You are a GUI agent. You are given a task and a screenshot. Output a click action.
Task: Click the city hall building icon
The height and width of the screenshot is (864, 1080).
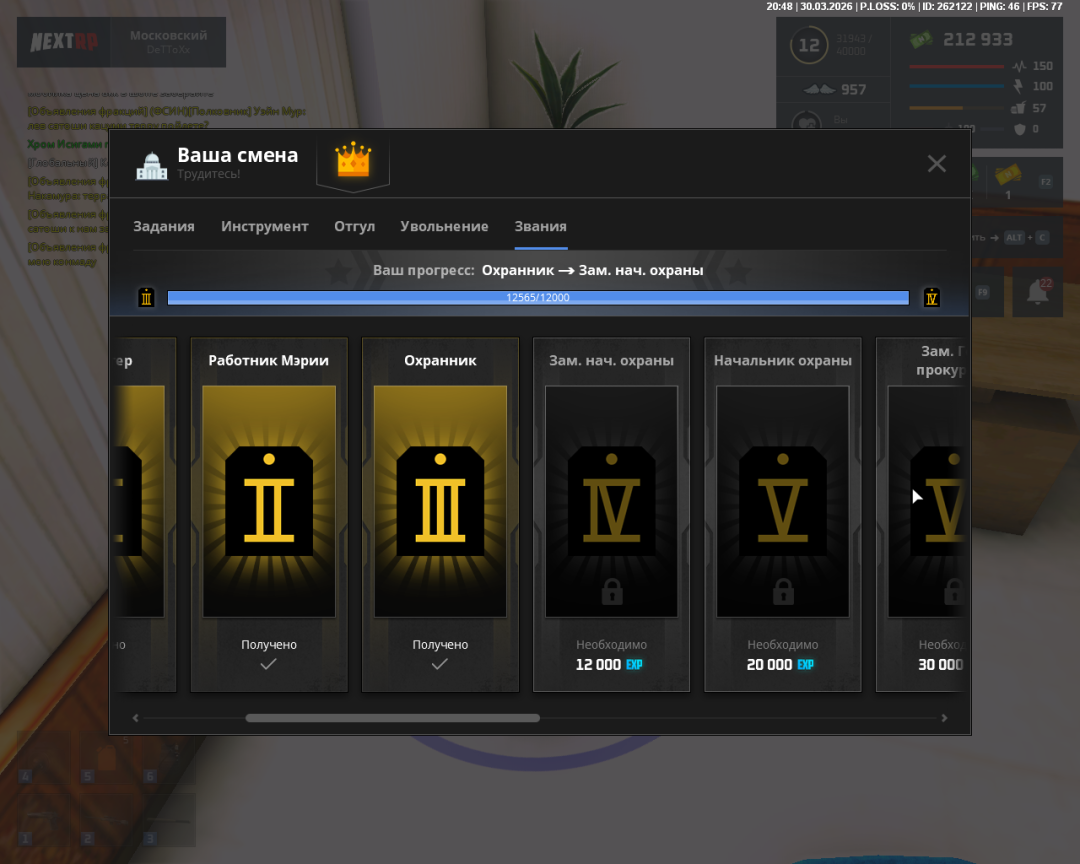tap(152, 166)
